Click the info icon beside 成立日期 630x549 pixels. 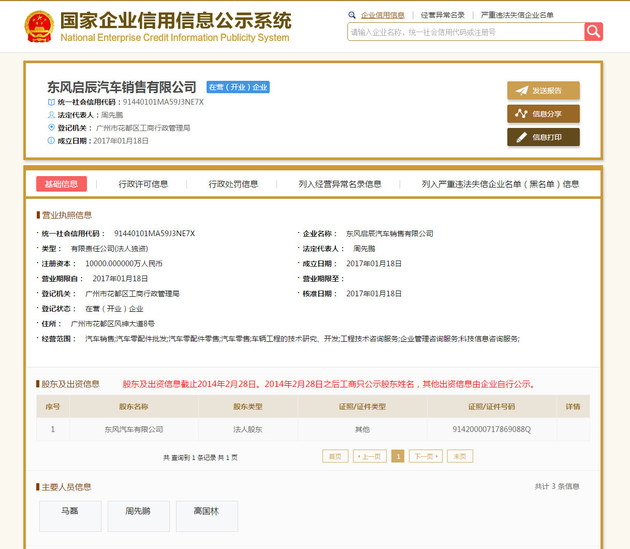51,141
